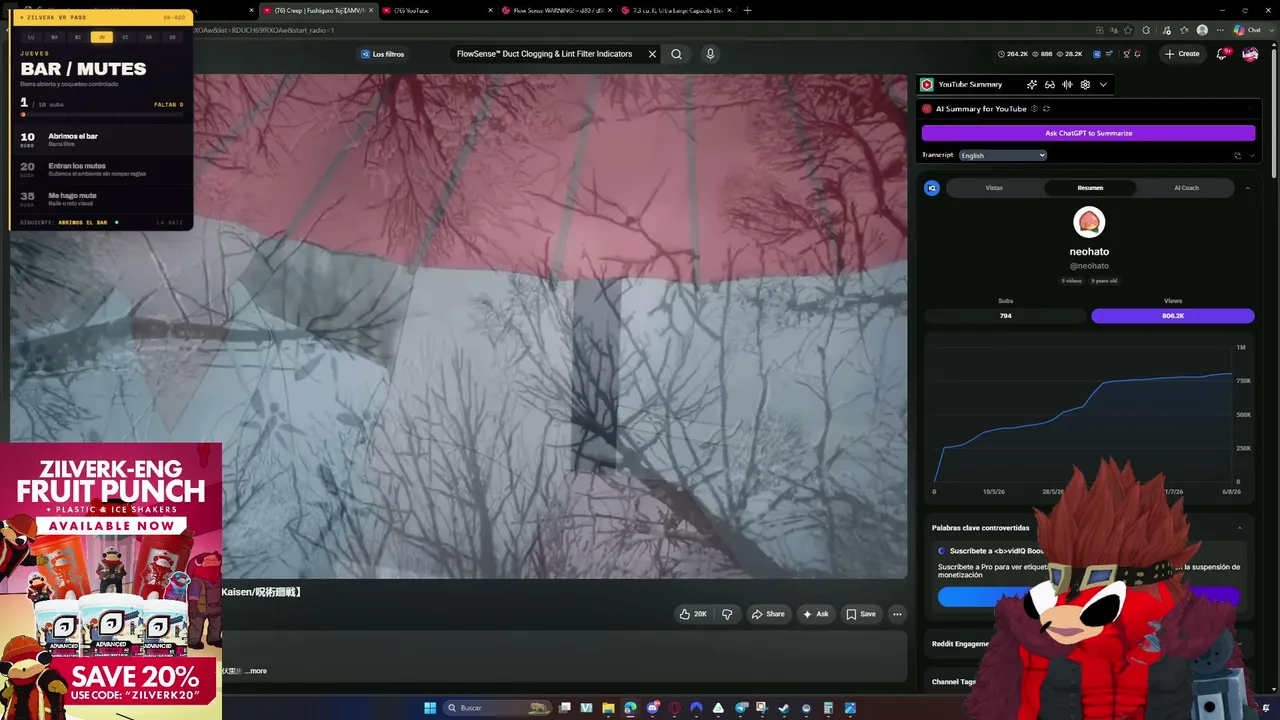Clear the search box with the X
Viewport: 1280px width, 720px height.
pyautogui.click(x=652, y=54)
